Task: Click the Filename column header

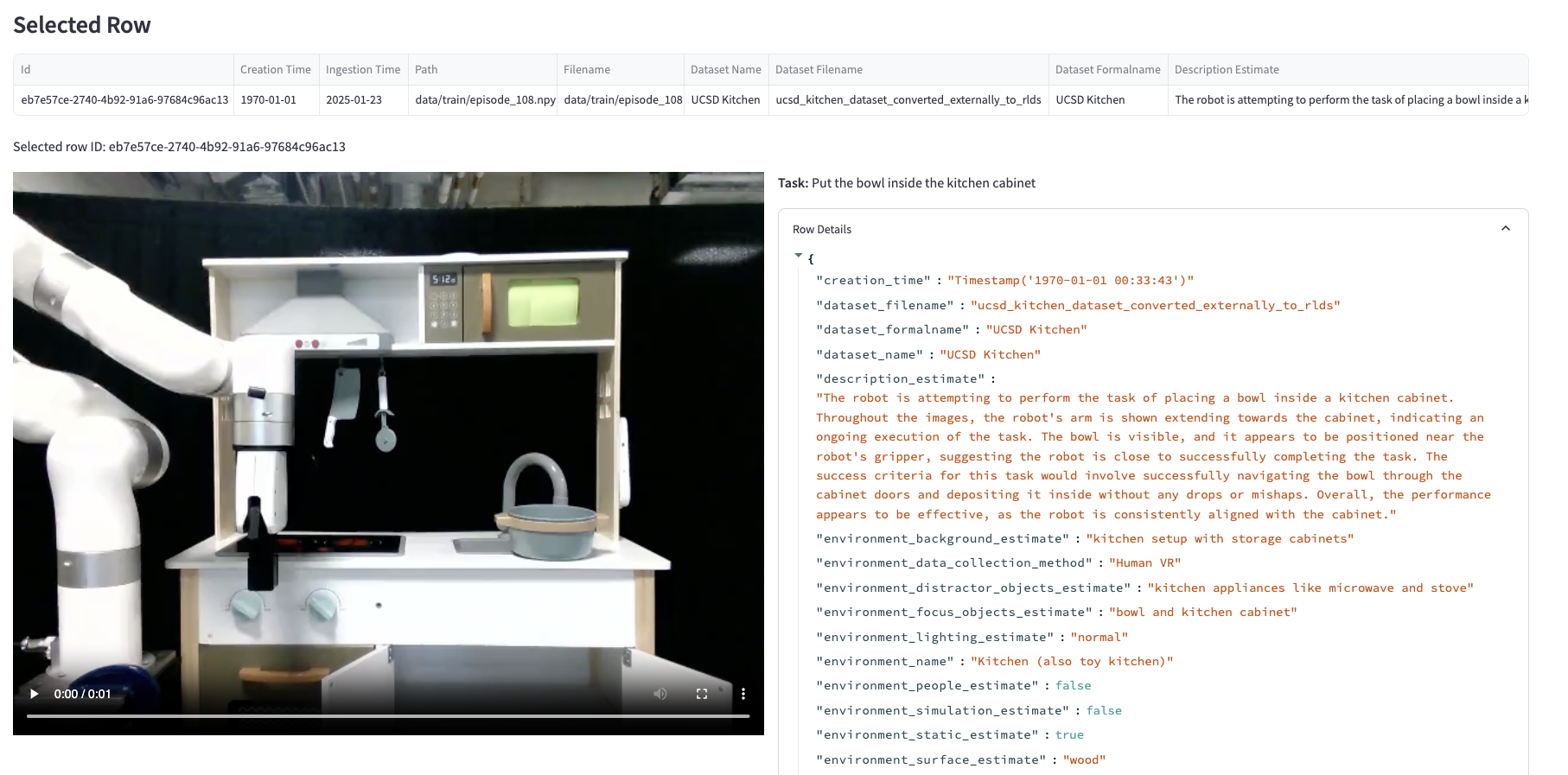Action: pos(620,70)
